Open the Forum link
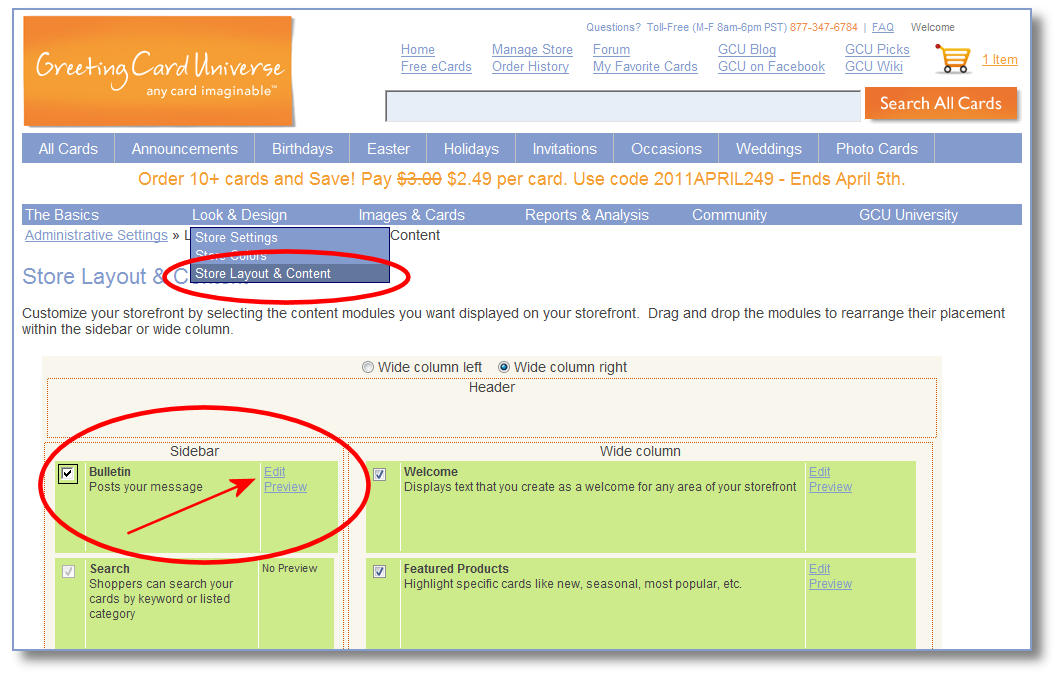Image resolution: width=1056 pixels, height=679 pixels. pyautogui.click(x=612, y=49)
